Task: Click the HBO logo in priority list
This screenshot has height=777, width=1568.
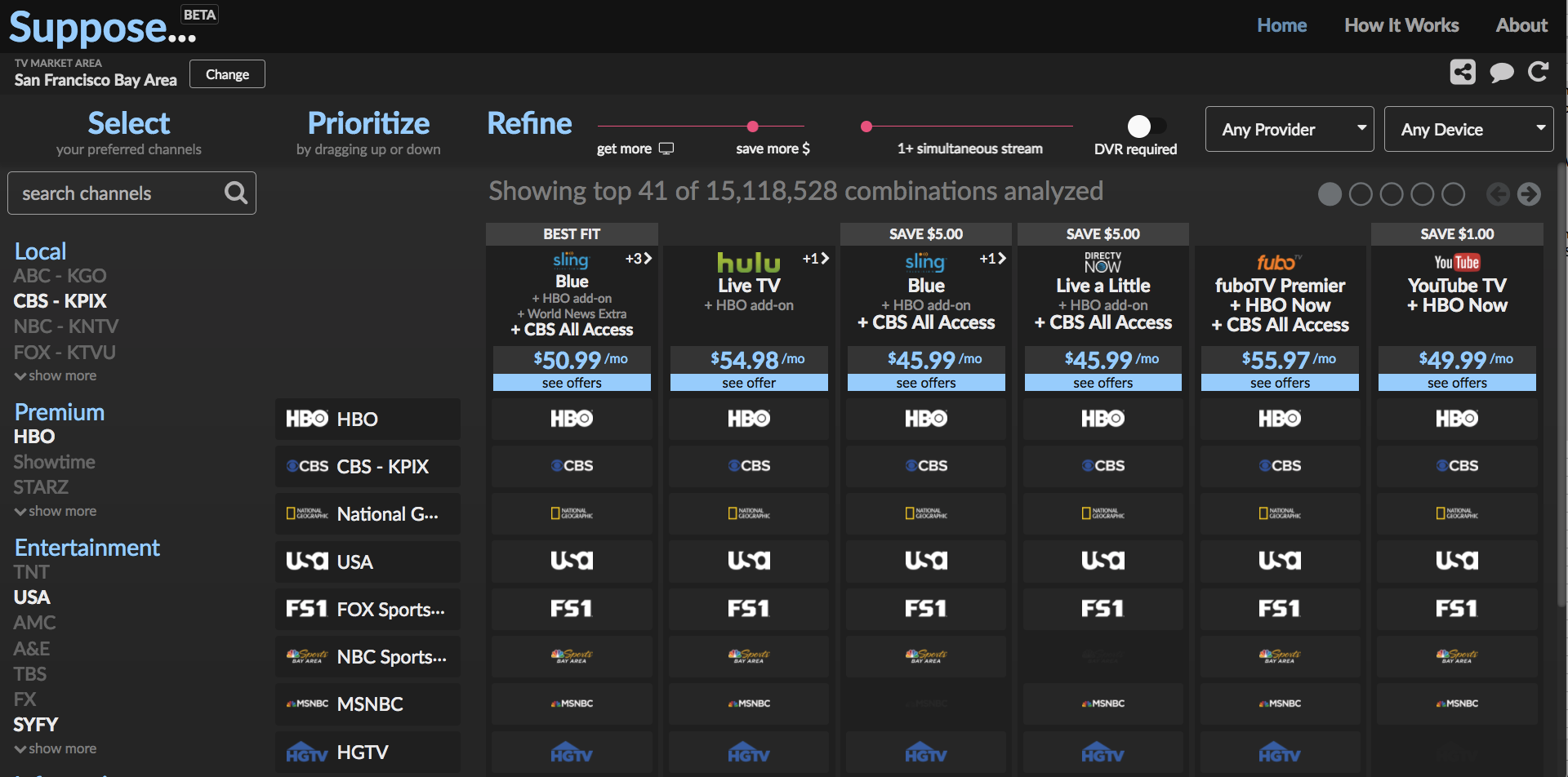Action: (307, 419)
